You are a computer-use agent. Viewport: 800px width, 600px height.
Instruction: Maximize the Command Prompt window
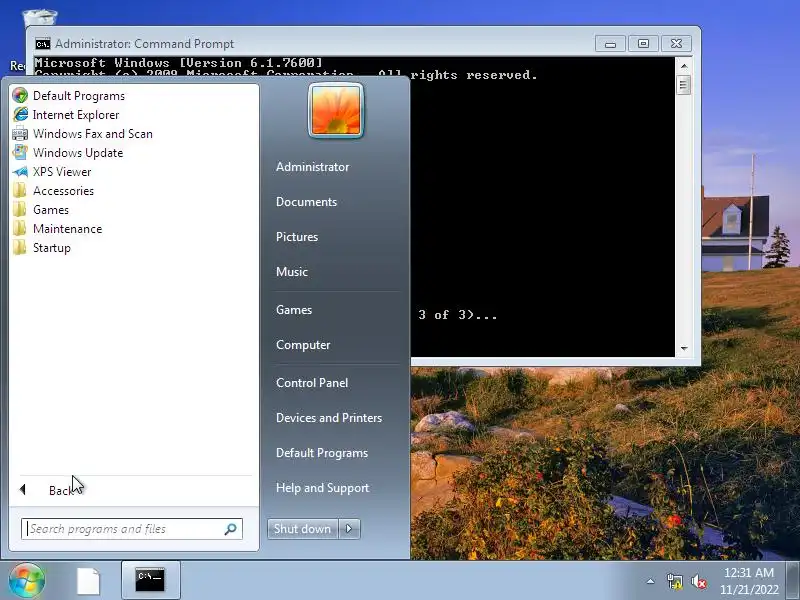[x=643, y=44]
